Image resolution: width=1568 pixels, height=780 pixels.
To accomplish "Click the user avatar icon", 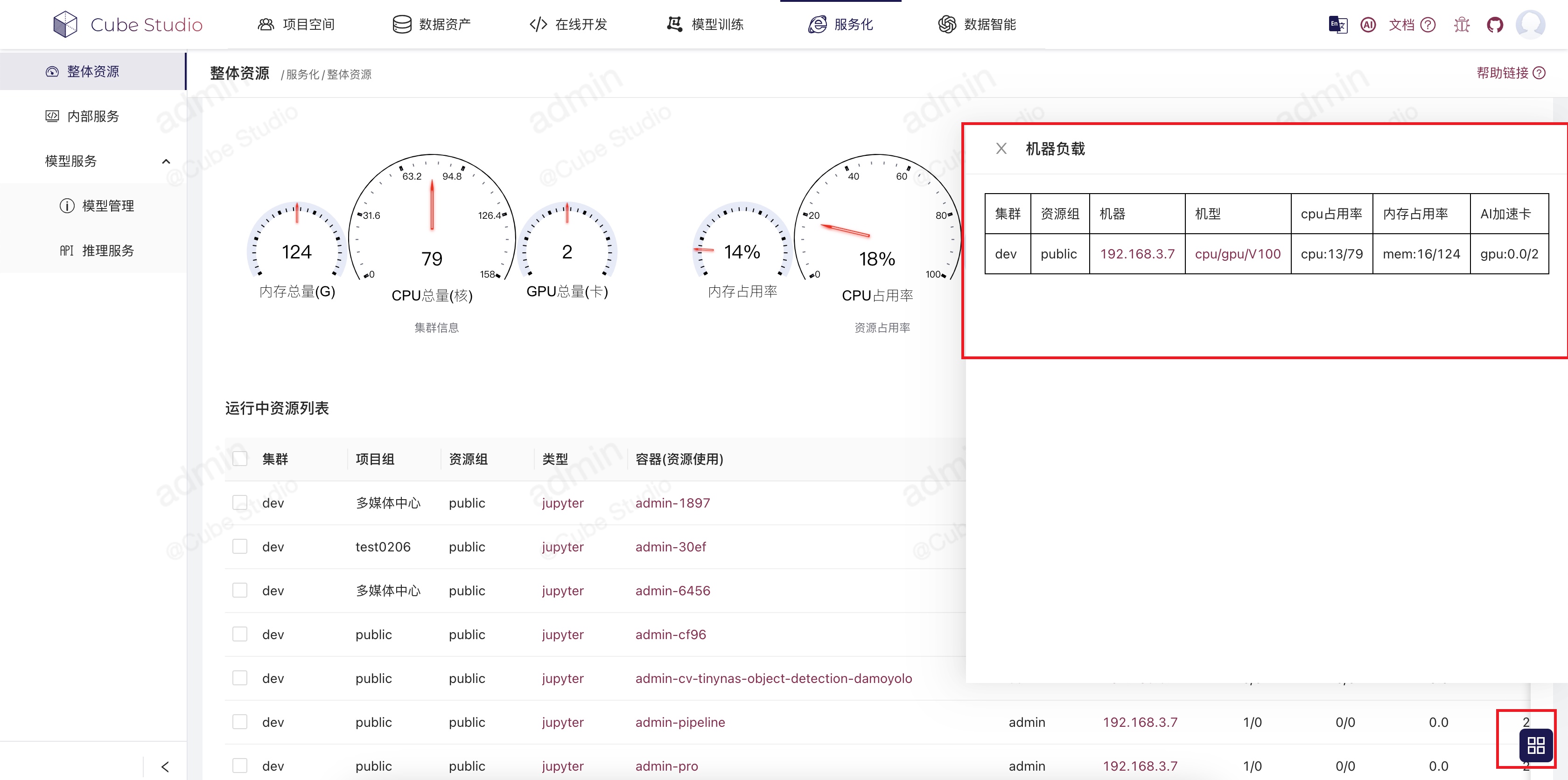I will tap(1530, 24).
